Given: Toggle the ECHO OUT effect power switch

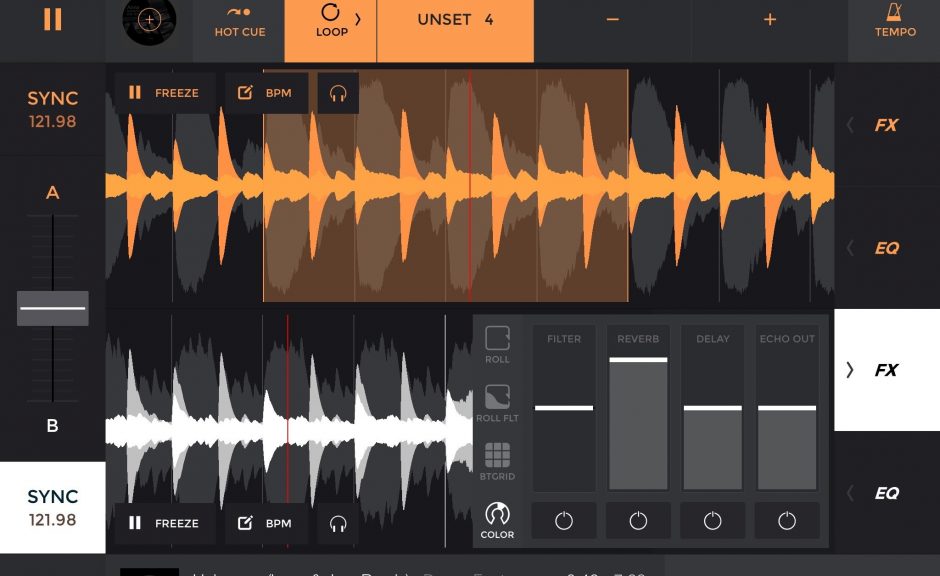Looking at the screenshot, I should [x=786, y=521].
